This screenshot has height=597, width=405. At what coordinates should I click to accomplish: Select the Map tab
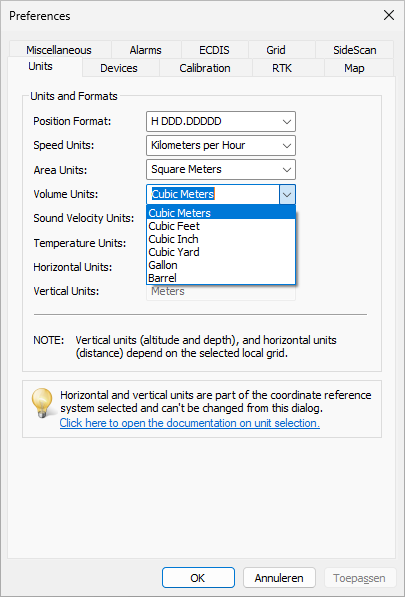(354, 68)
